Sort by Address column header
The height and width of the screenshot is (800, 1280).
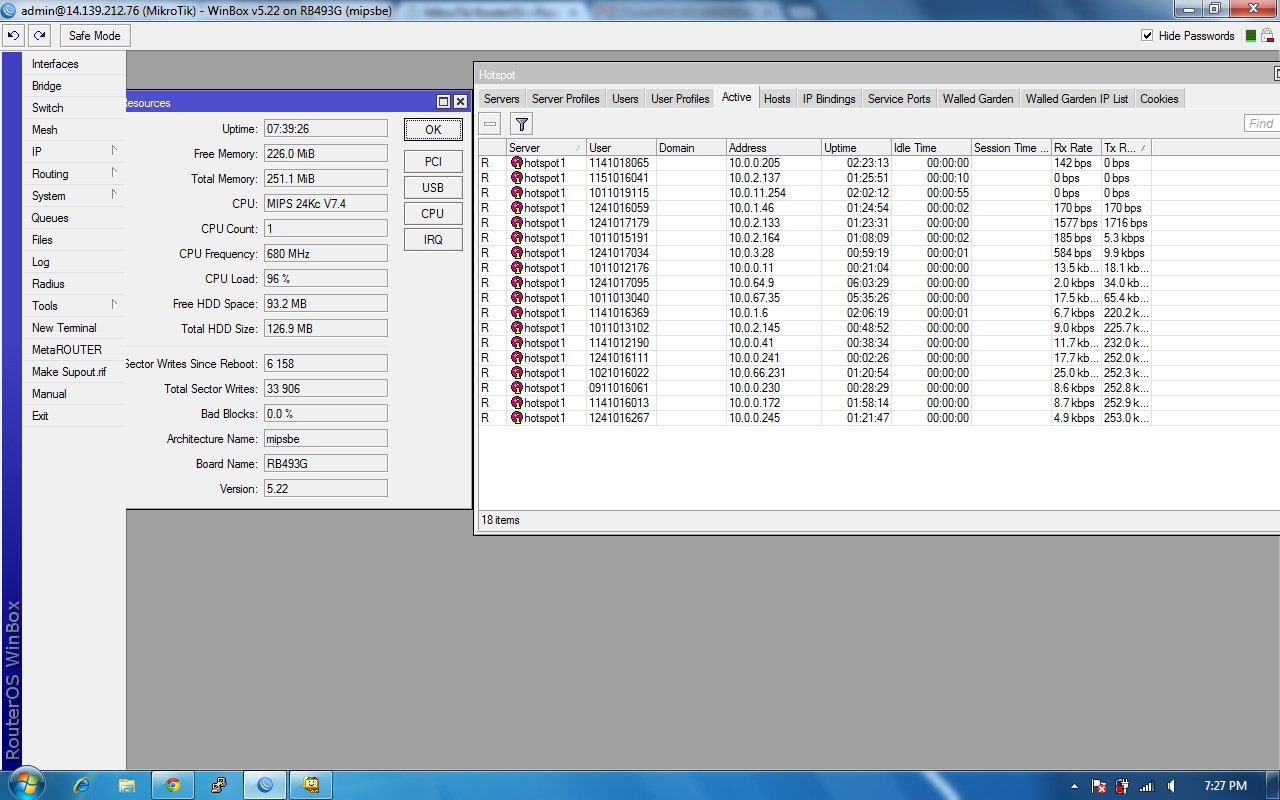[774, 148]
